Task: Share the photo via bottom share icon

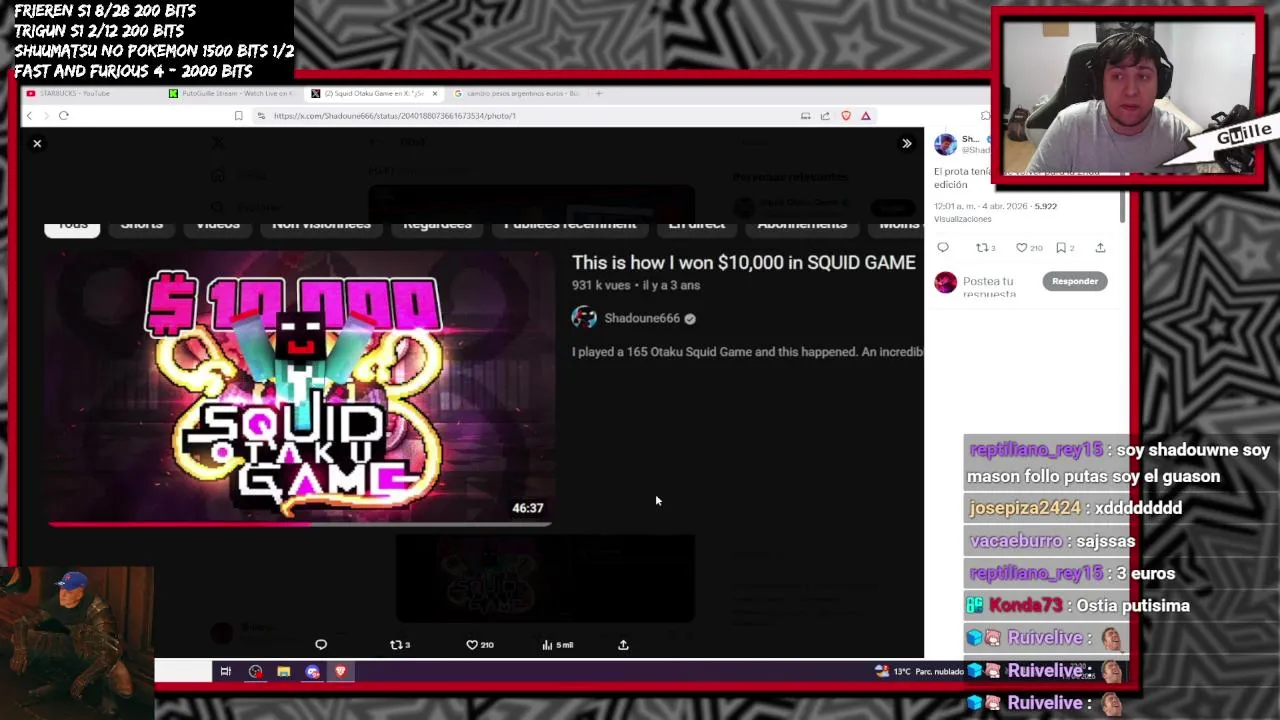Action: click(x=623, y=645)
